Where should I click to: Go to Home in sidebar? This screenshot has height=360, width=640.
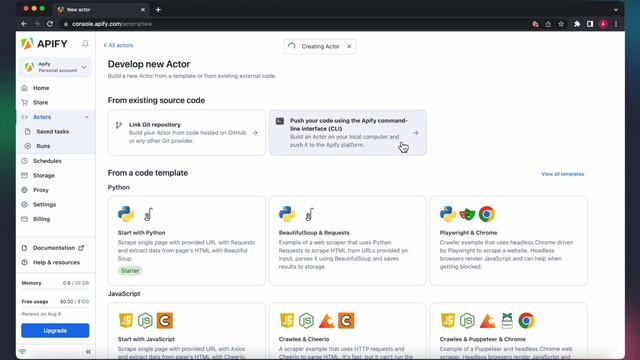pos(41,88)
